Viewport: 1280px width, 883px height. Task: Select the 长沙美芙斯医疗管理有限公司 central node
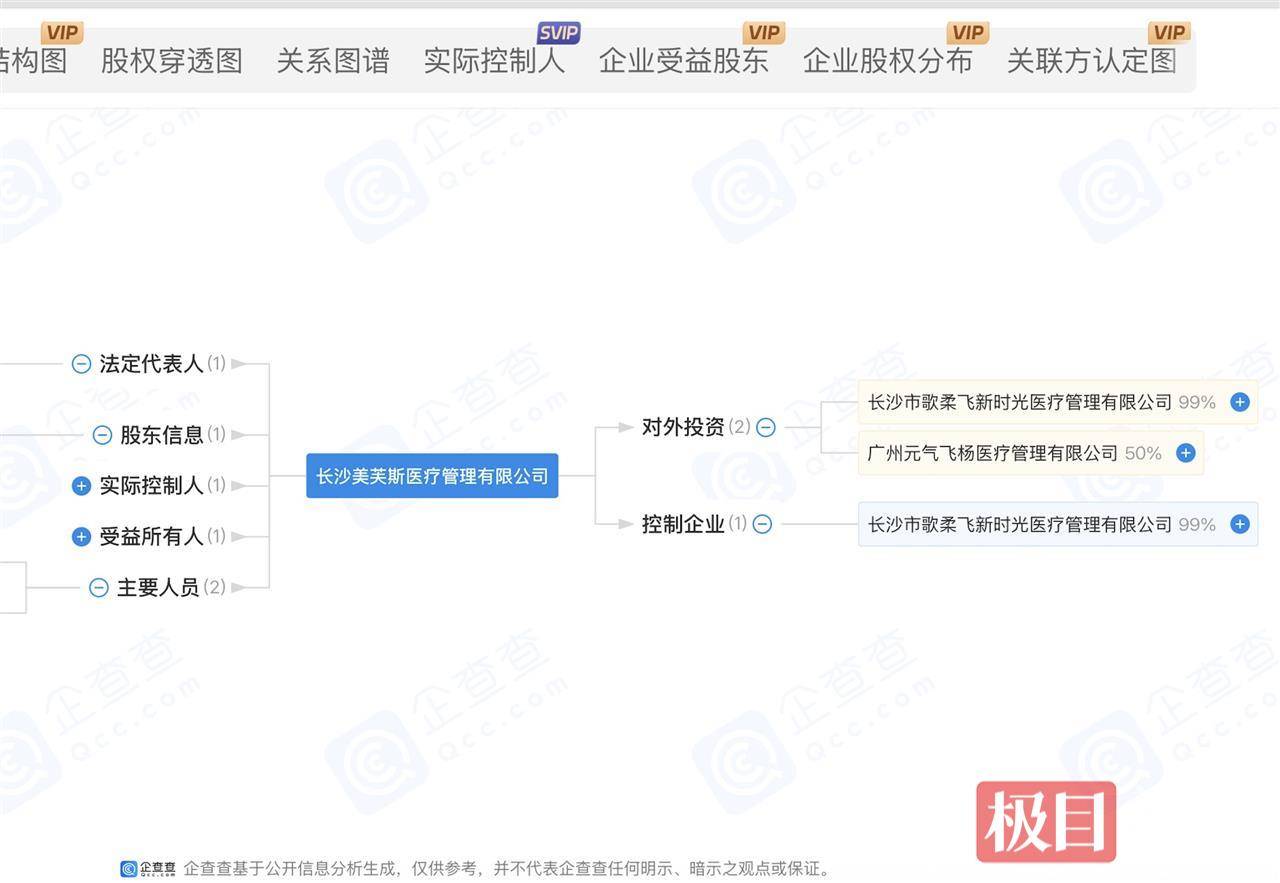[432, 476]
